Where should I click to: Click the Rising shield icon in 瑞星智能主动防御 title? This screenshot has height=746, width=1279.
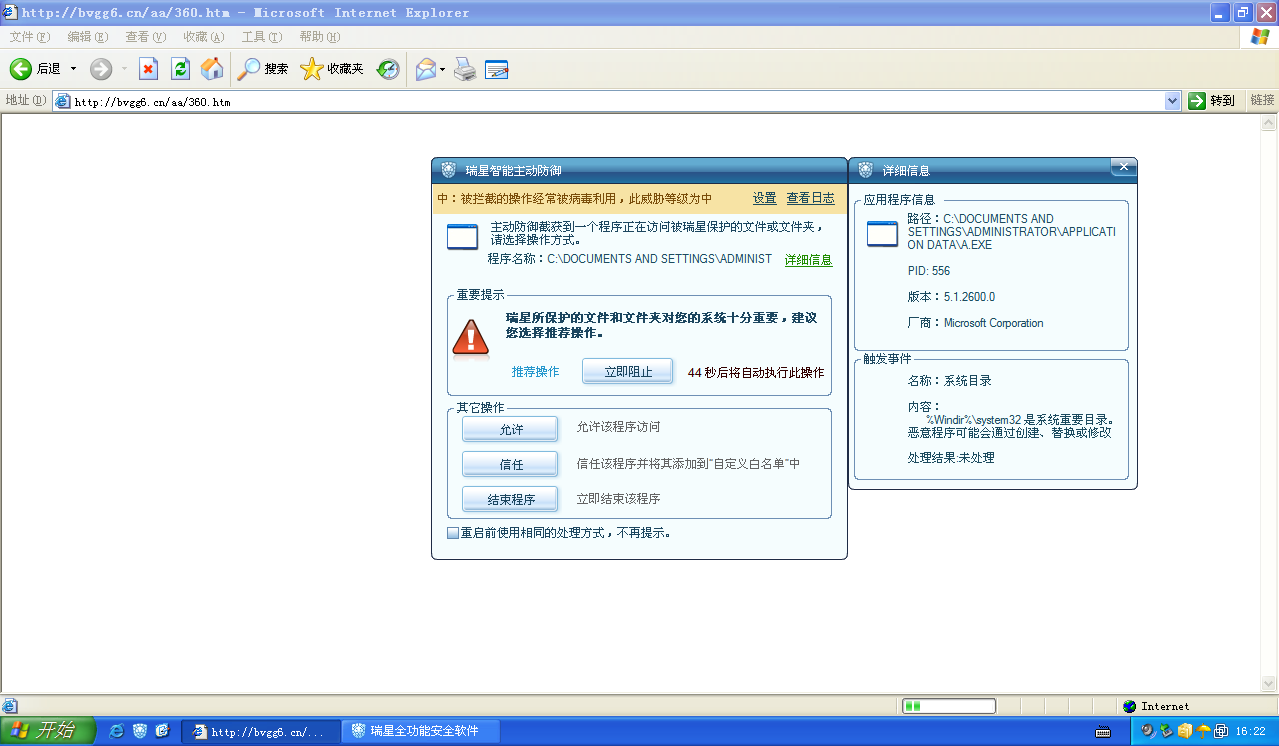(x=448, y=170)
